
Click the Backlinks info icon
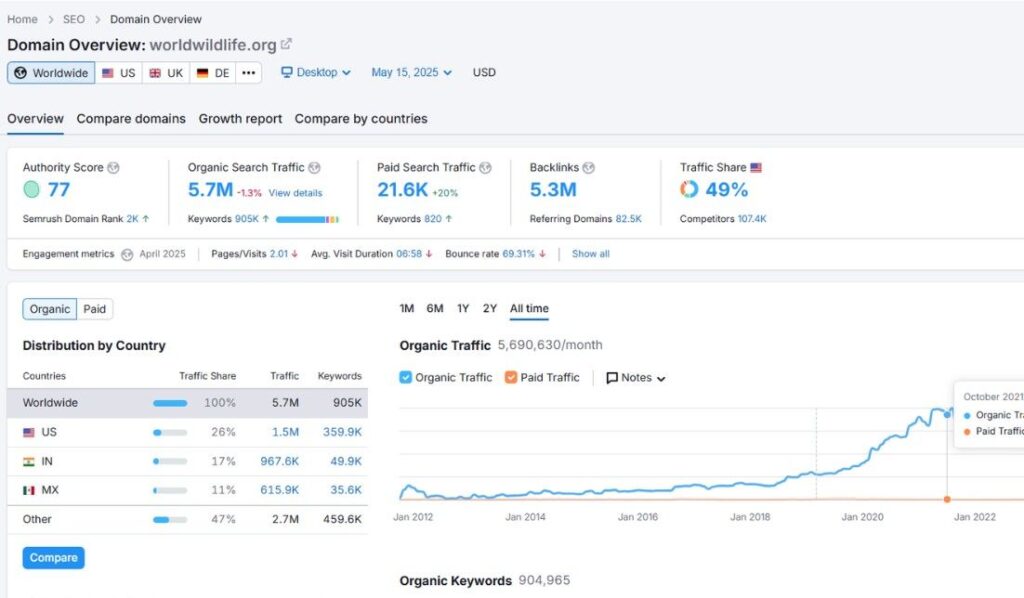pyautogui.click(x=588, y=168)
